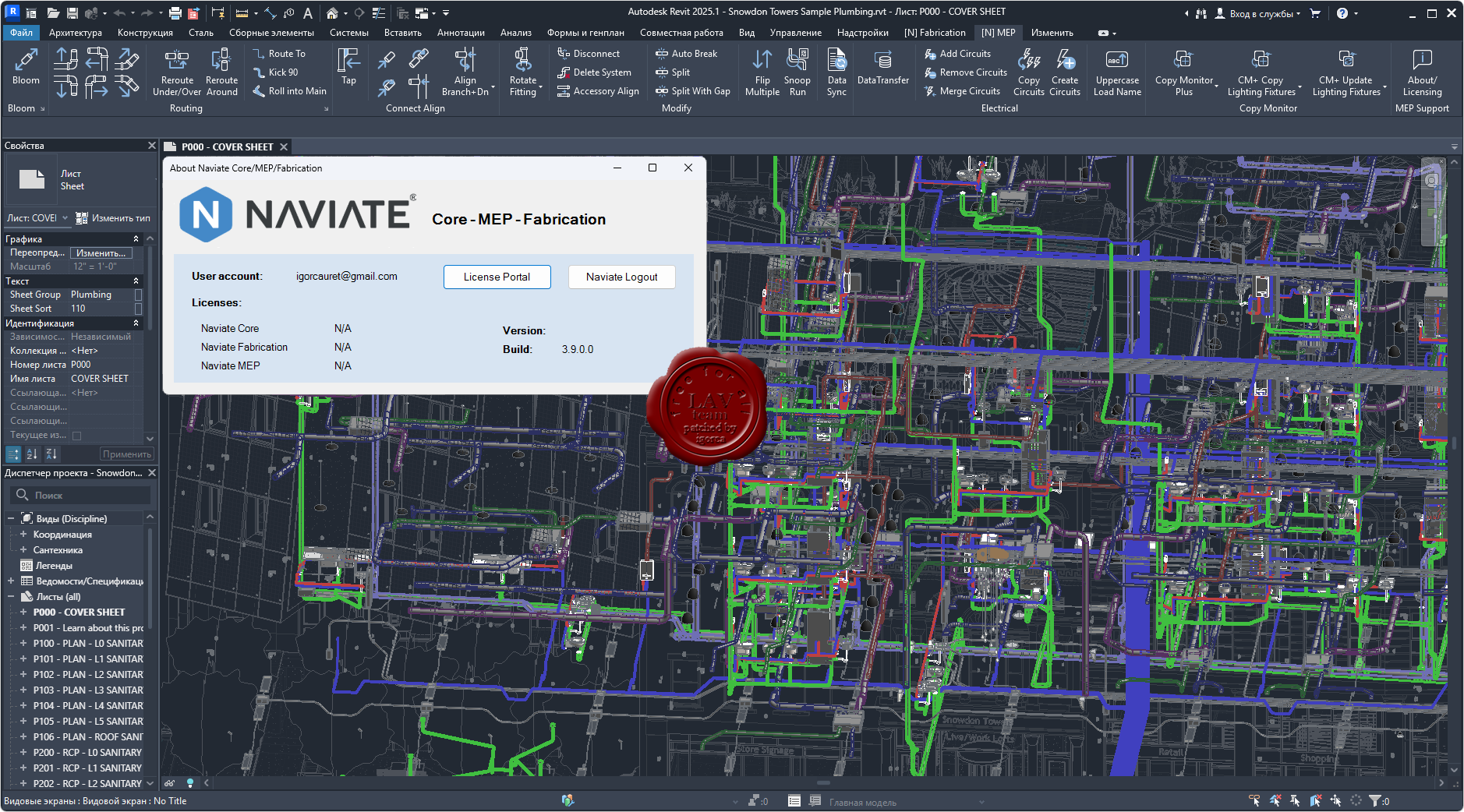Click Reroute Under/Over tool
This screenshot has height=812, width=1464.
(x=177, y=72)
